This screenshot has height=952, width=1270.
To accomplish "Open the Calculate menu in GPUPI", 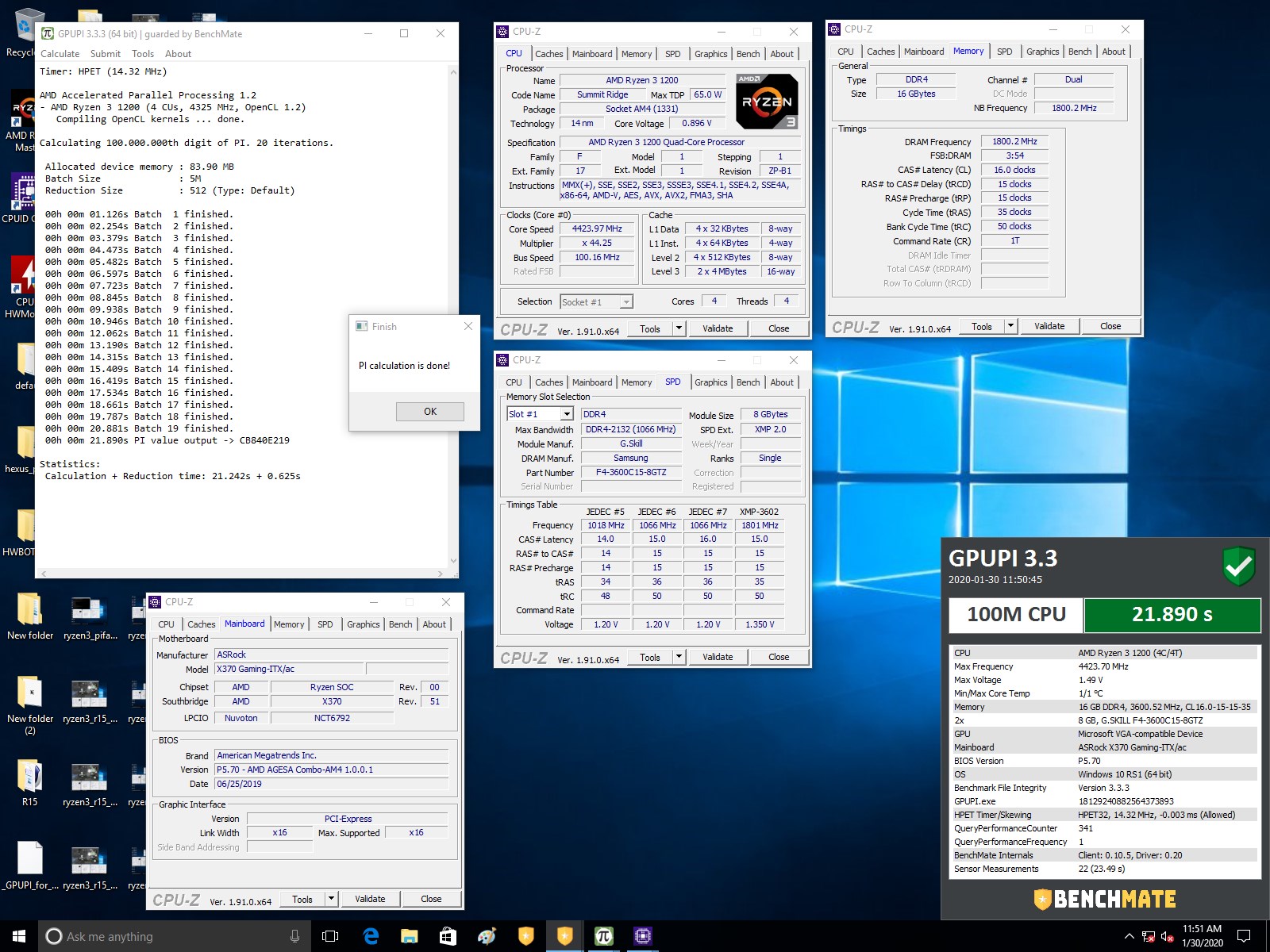I will 60,54.
